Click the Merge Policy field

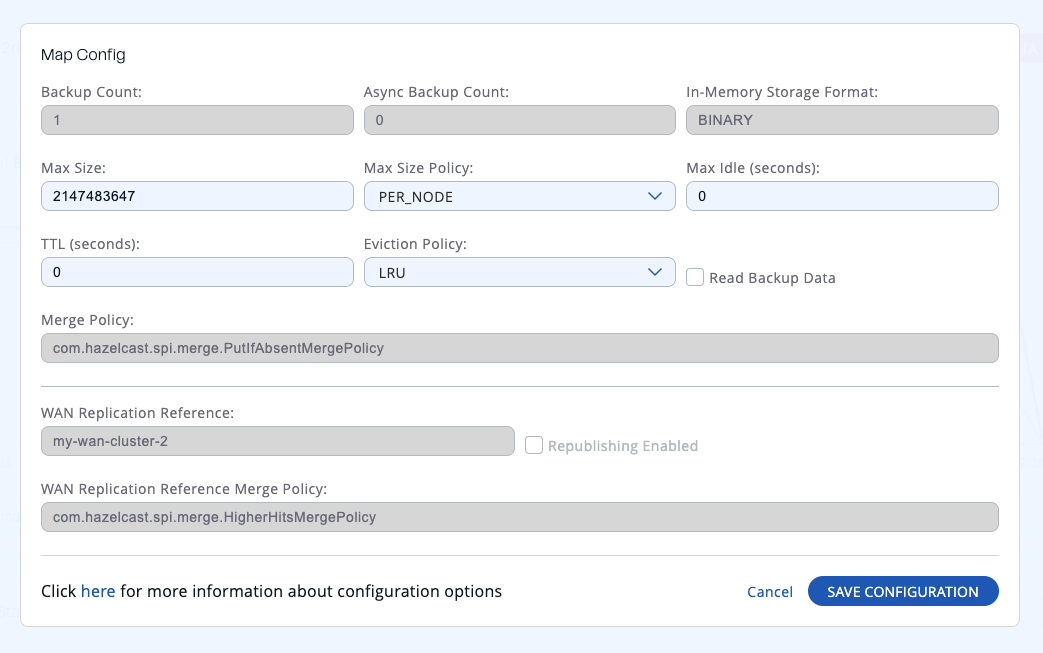[519, 347]
